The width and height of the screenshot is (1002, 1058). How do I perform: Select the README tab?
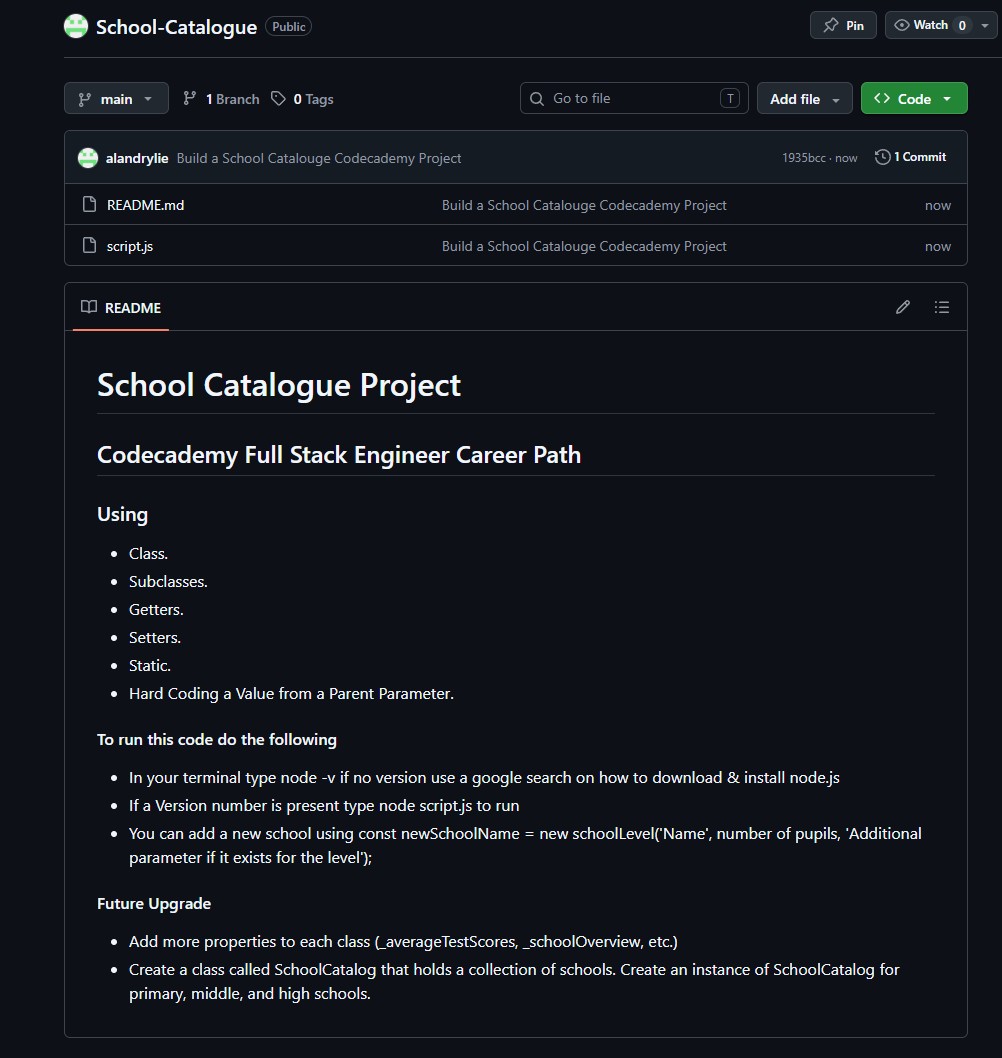click(121, 308)
